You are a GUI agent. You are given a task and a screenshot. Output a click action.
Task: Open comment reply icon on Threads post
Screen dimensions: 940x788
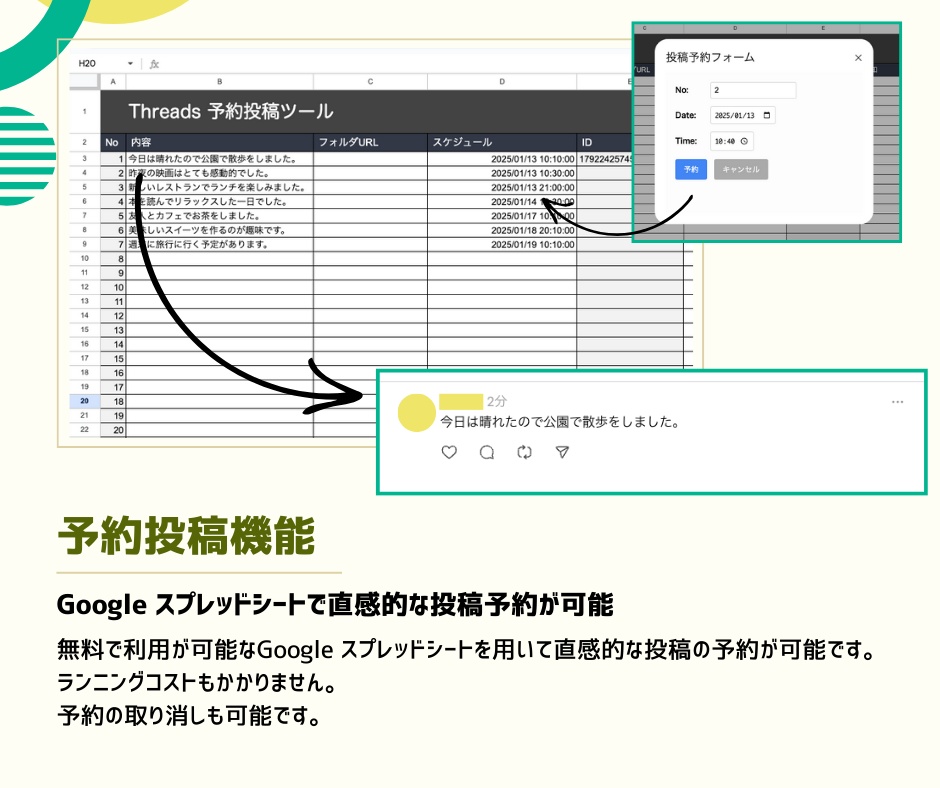point(487,452)
